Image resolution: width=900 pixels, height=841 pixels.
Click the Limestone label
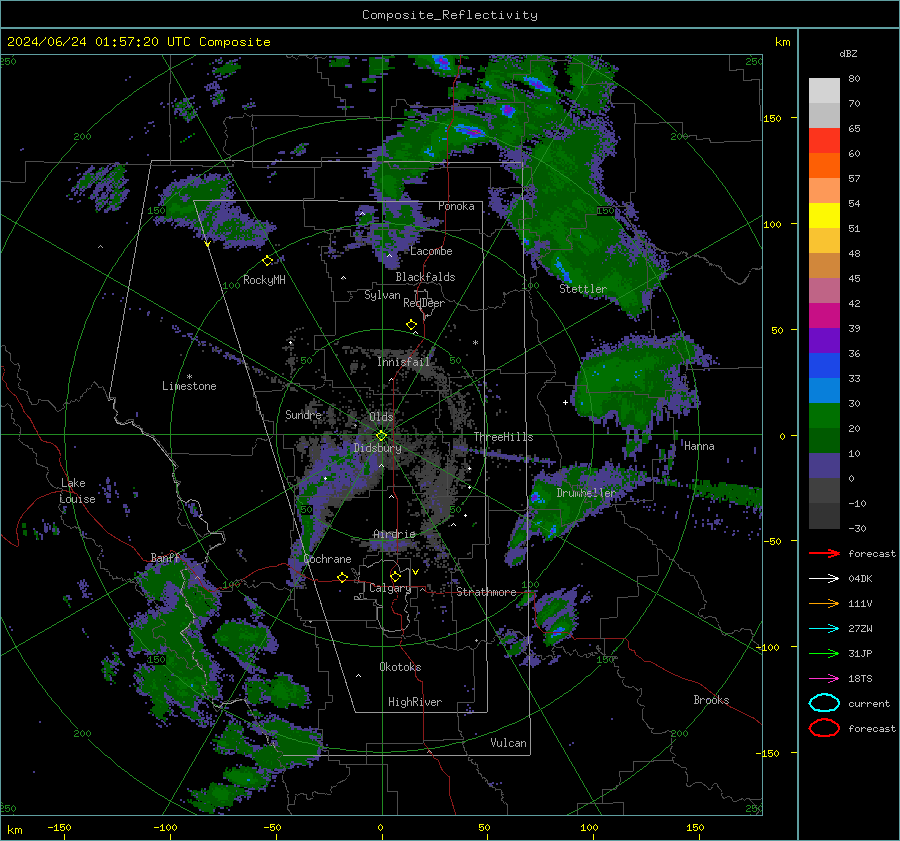[x=189, y=386]
